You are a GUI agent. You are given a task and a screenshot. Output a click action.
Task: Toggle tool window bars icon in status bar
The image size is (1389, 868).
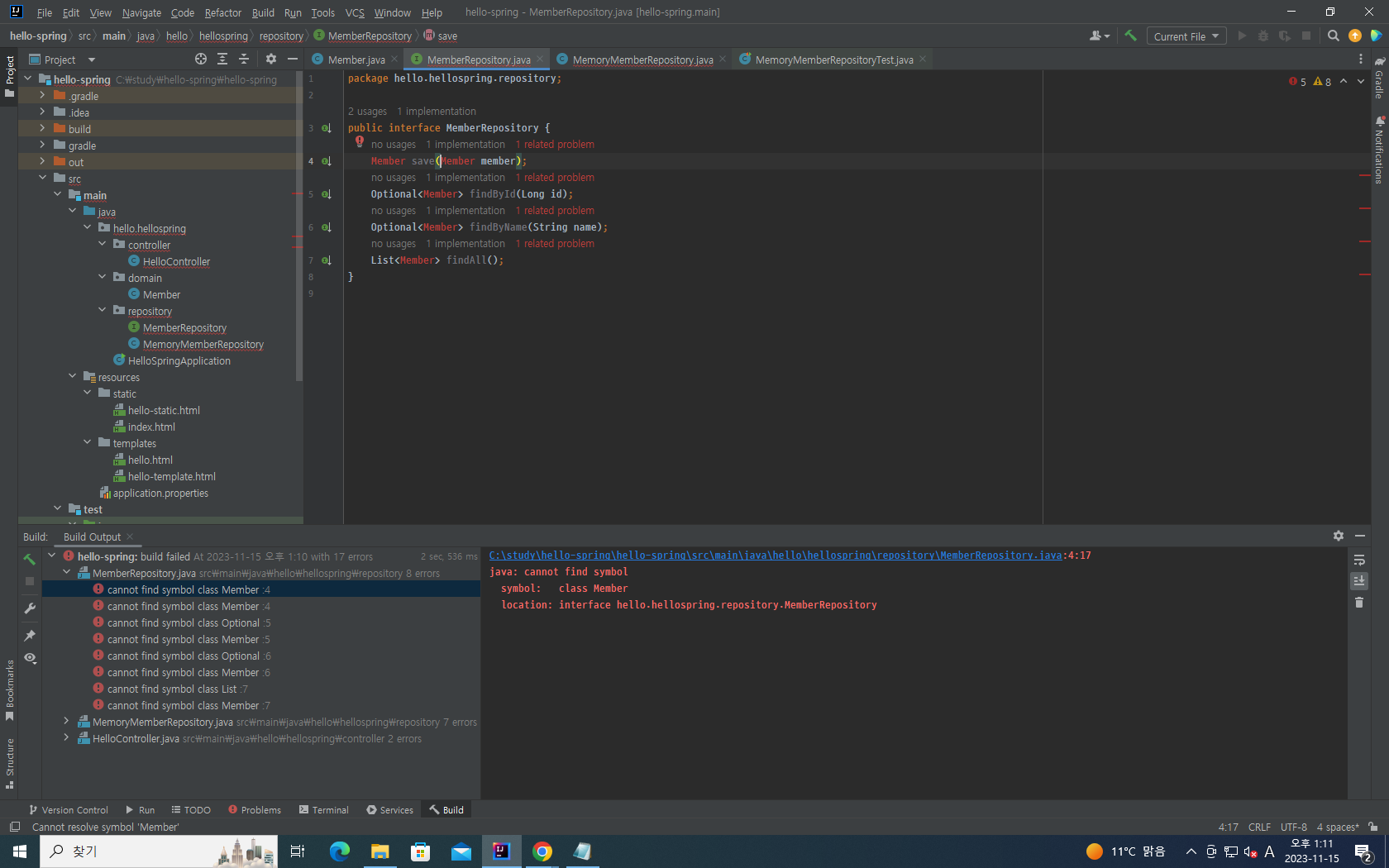[14, 827]
